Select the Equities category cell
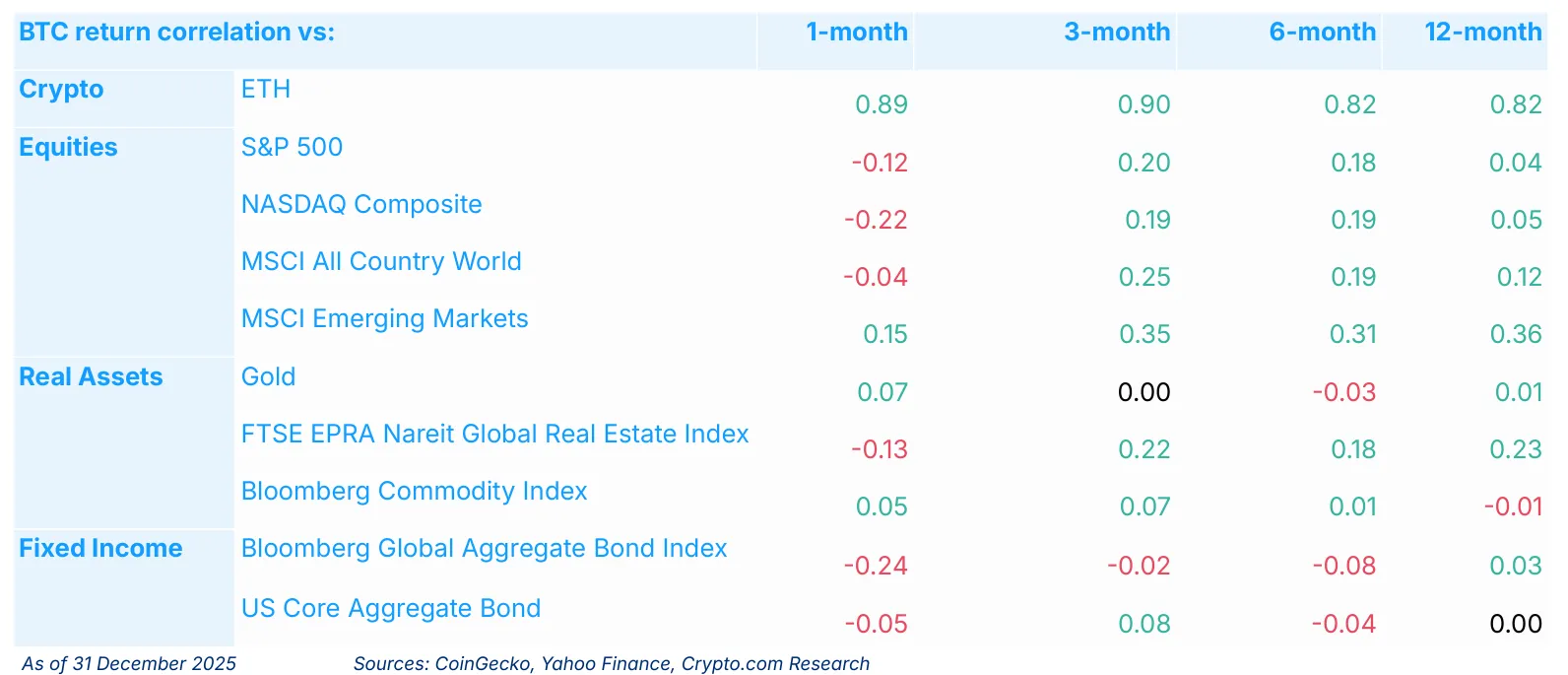This screenshot has height=675, width=1568. pyautogui.click(x=68, y=148)
